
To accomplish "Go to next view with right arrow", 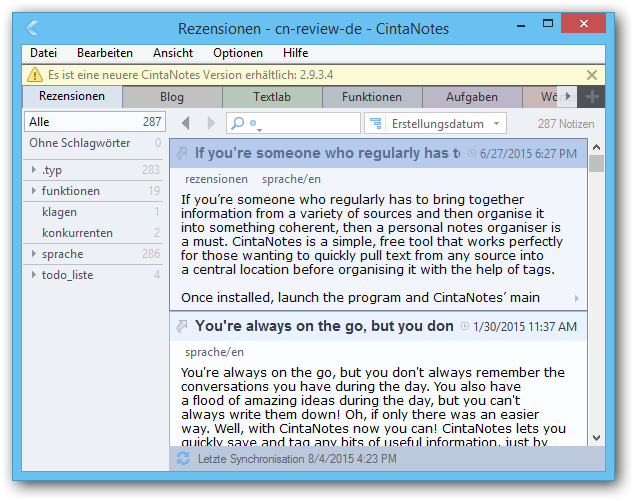I will click(211, 123).
